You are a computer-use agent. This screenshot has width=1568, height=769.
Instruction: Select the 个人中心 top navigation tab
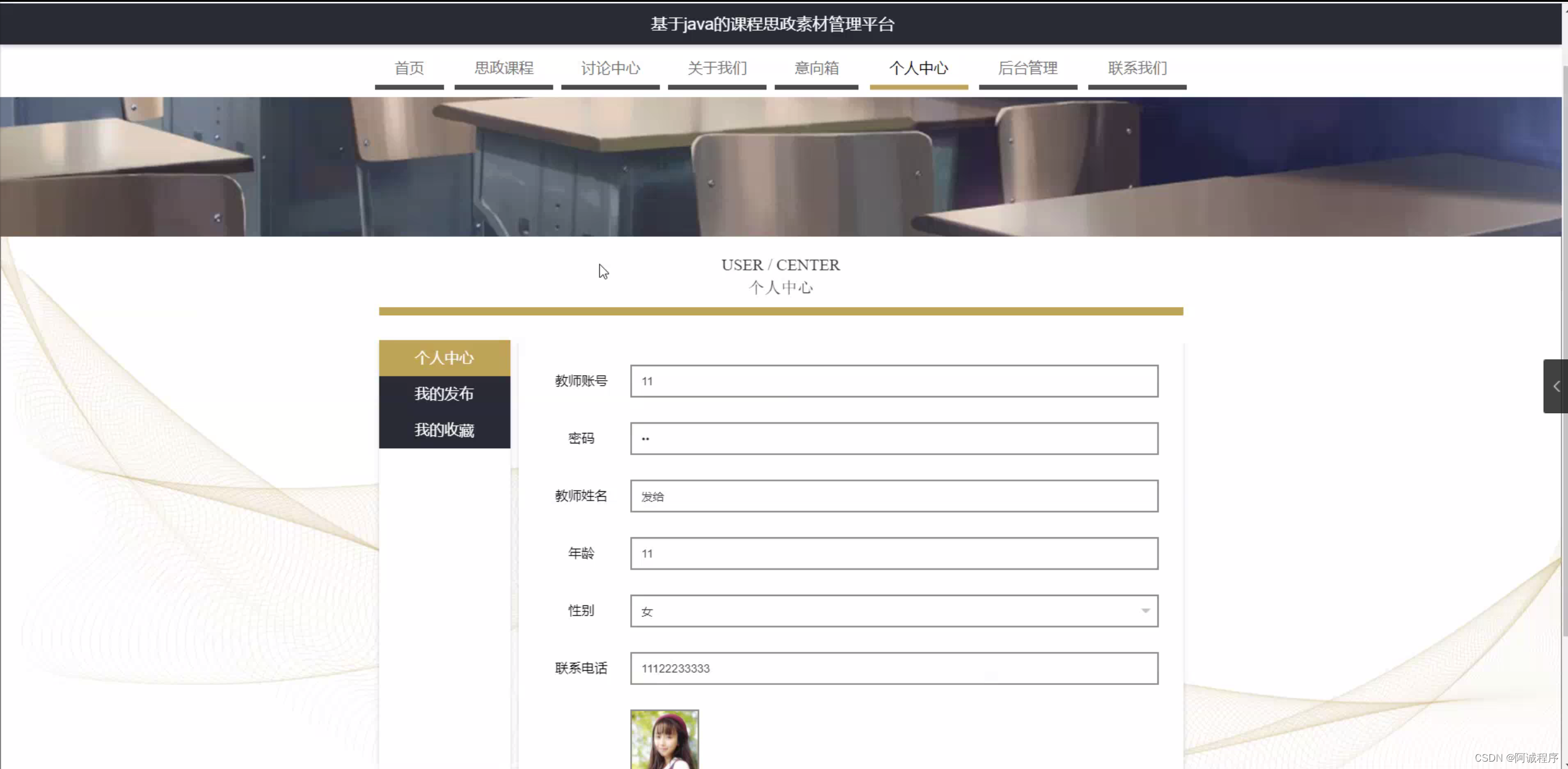918,68
